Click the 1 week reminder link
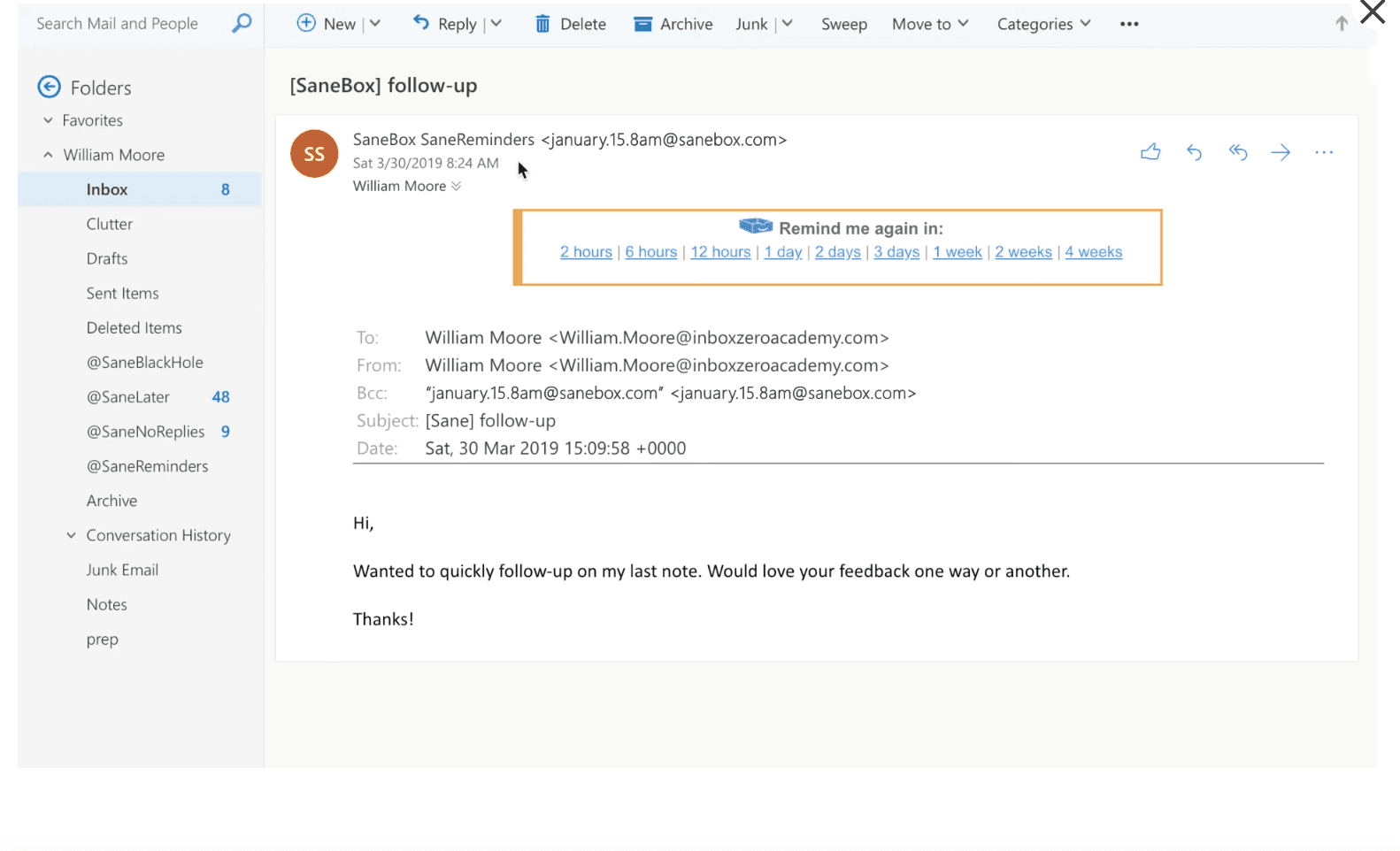The height and width of the screenshot is (851, 1400). [958, 252]
